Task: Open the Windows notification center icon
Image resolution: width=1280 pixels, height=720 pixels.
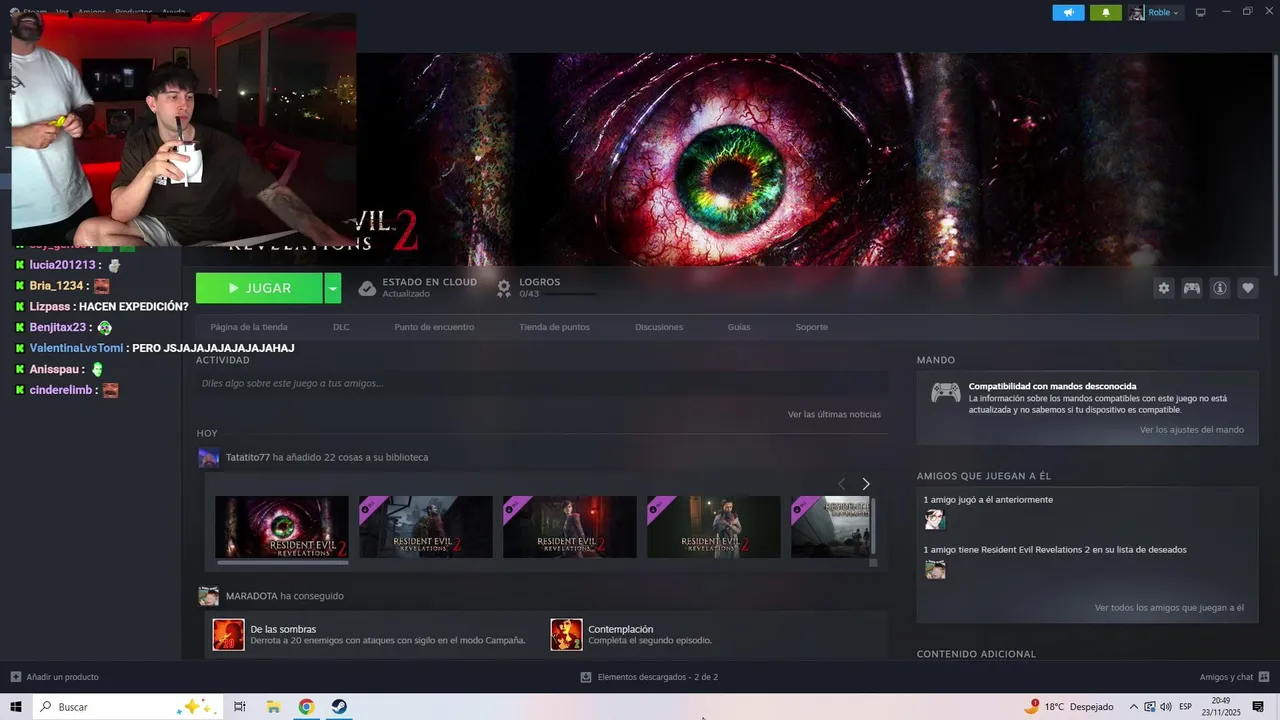Action: [x=1258, y=707]
